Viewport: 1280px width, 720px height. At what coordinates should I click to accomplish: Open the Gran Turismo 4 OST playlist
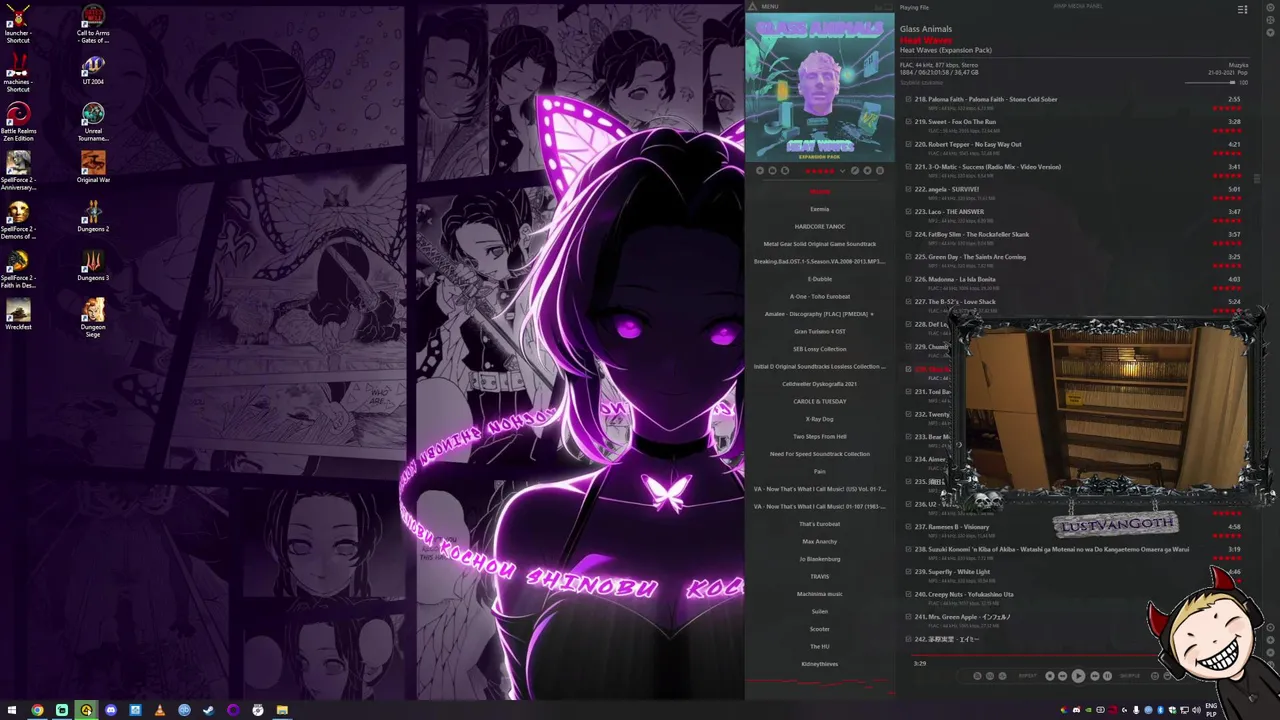819,331
